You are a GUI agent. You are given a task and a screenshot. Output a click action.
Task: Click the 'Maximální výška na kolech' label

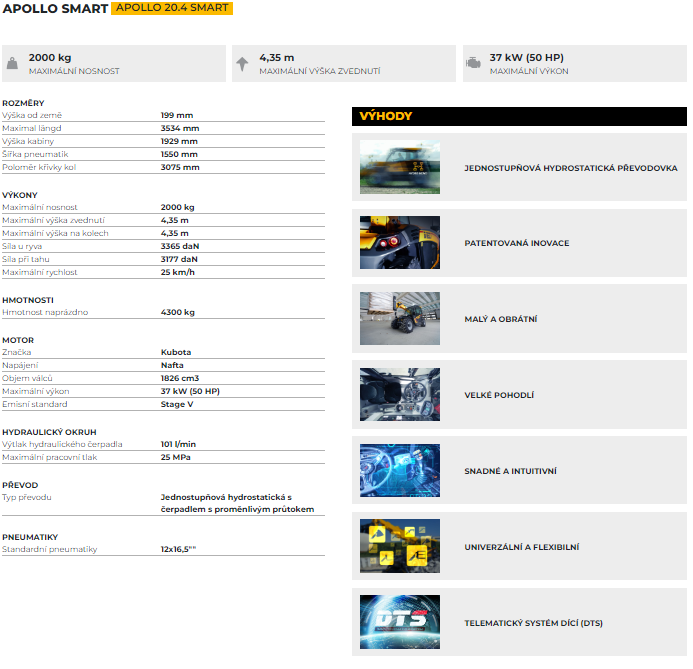(x=55, y=233)
